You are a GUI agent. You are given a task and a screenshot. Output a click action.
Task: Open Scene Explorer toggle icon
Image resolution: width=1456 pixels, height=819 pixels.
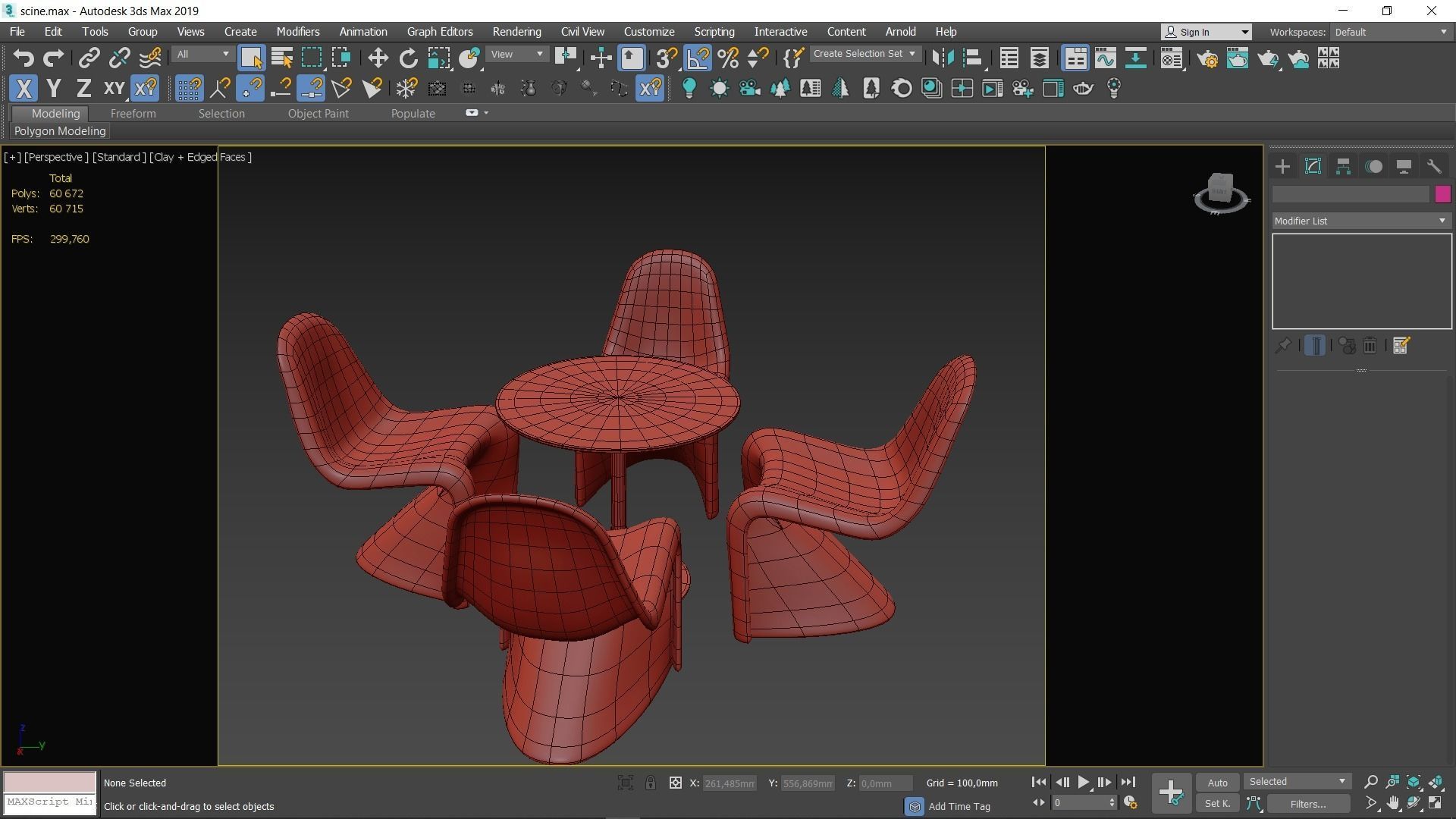(1009, 58)
